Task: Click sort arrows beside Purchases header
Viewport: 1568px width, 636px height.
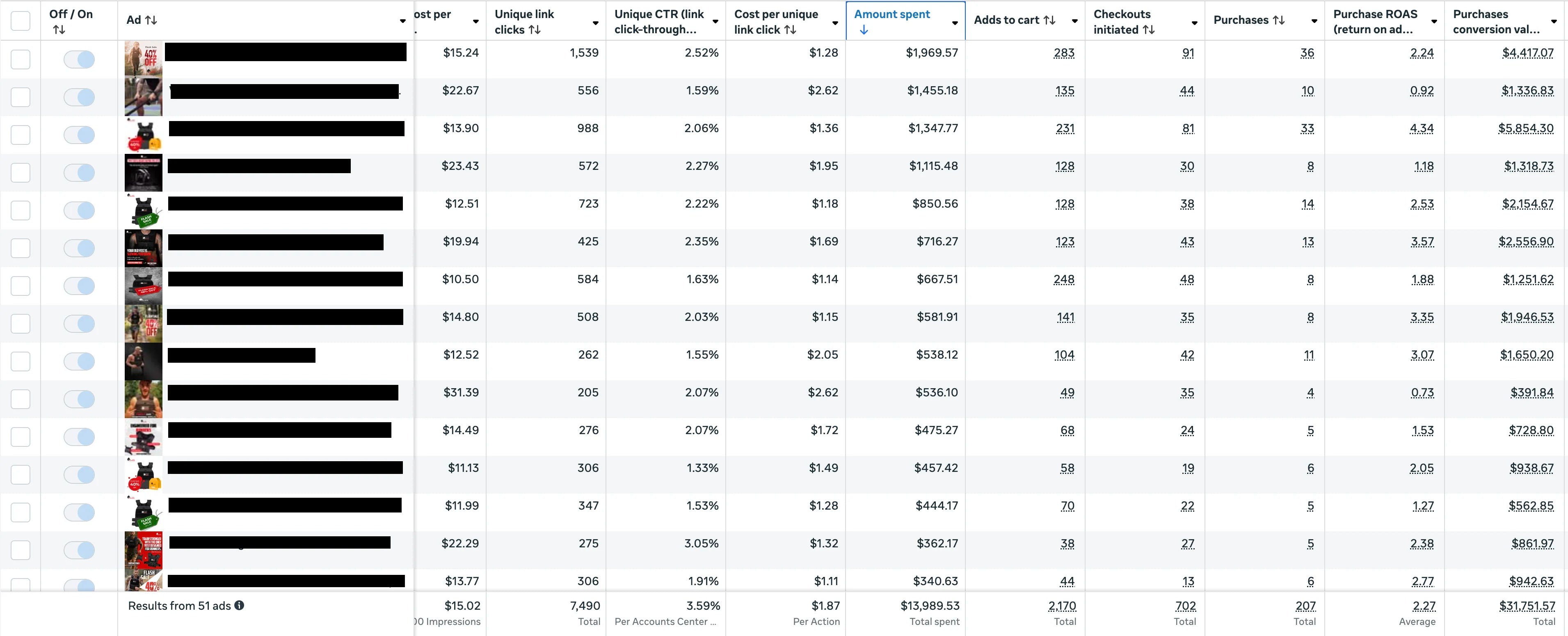Action: [1279, 20]
